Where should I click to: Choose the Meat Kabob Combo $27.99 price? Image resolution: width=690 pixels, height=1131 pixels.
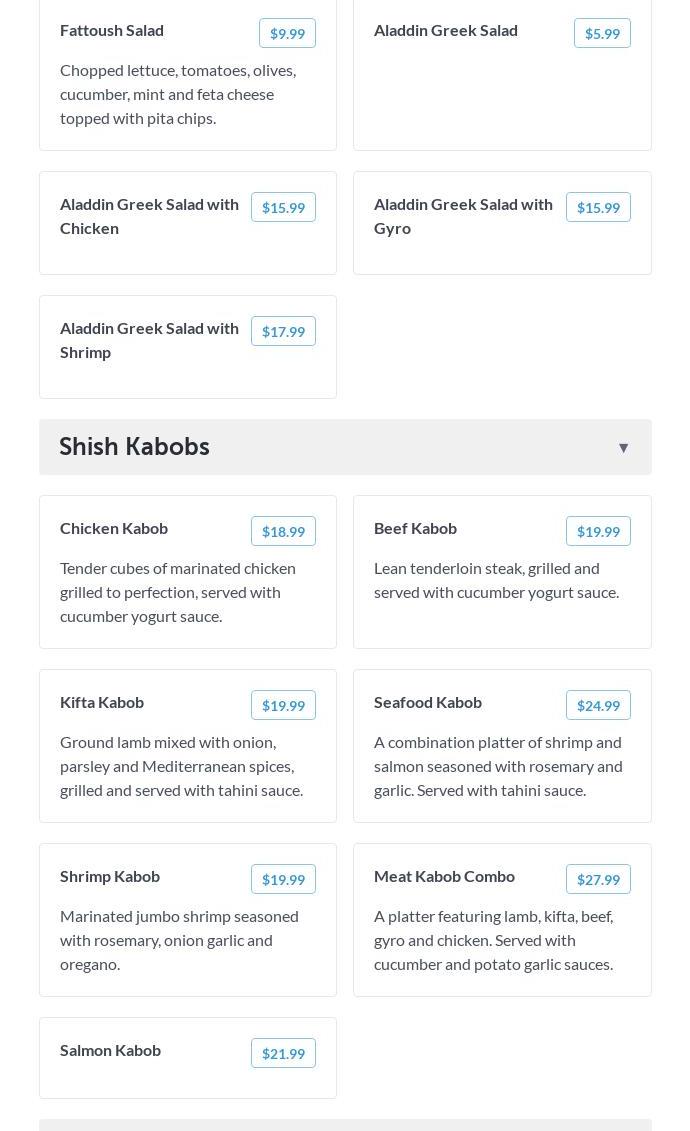[x=598, y=880]
